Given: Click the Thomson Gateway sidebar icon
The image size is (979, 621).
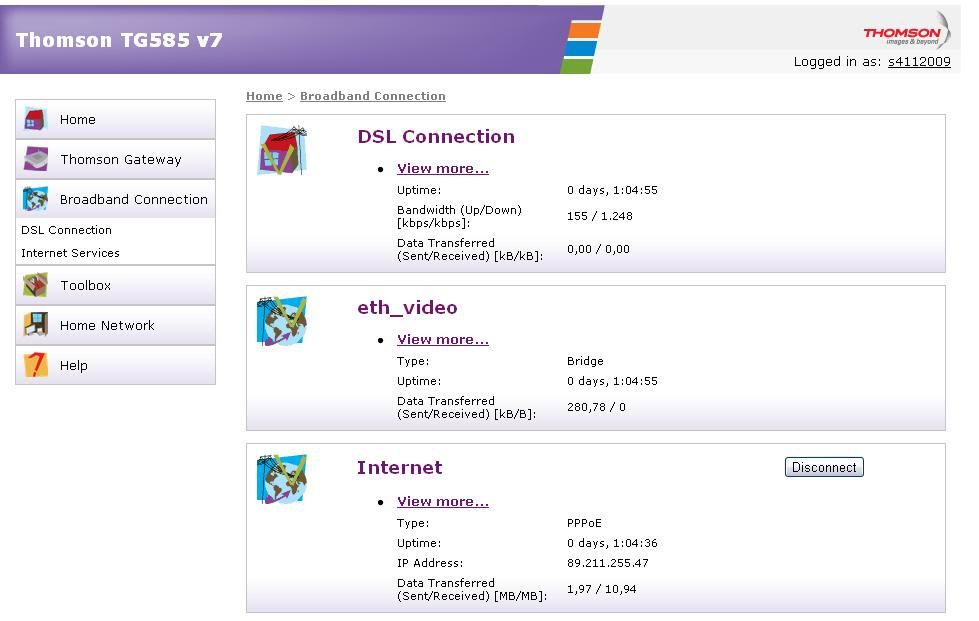Looking at the screenshot, I should click(x=36, y=159).
